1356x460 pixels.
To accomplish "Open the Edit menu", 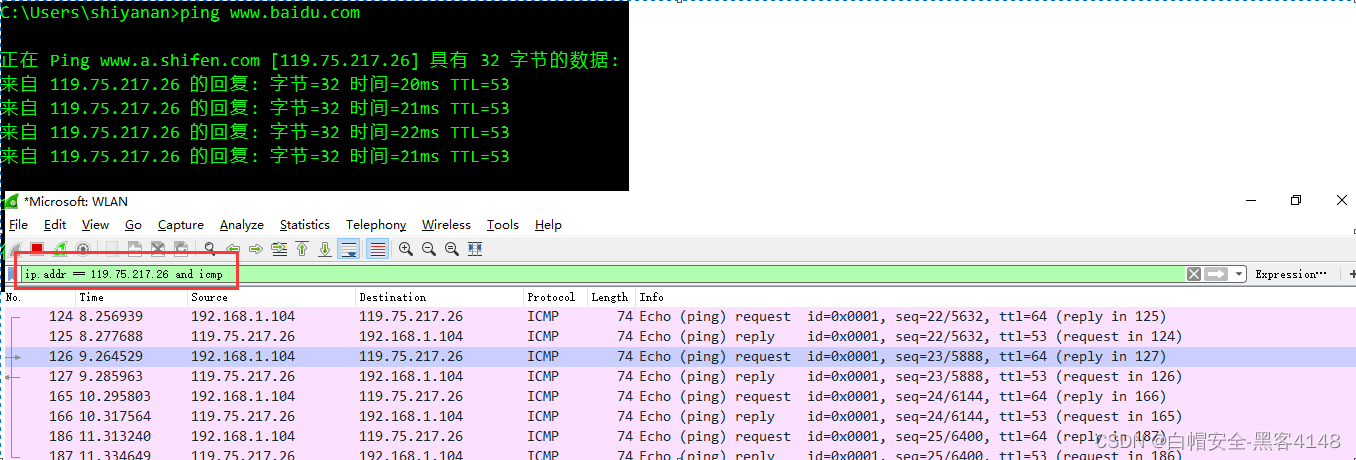I will 55,225.
